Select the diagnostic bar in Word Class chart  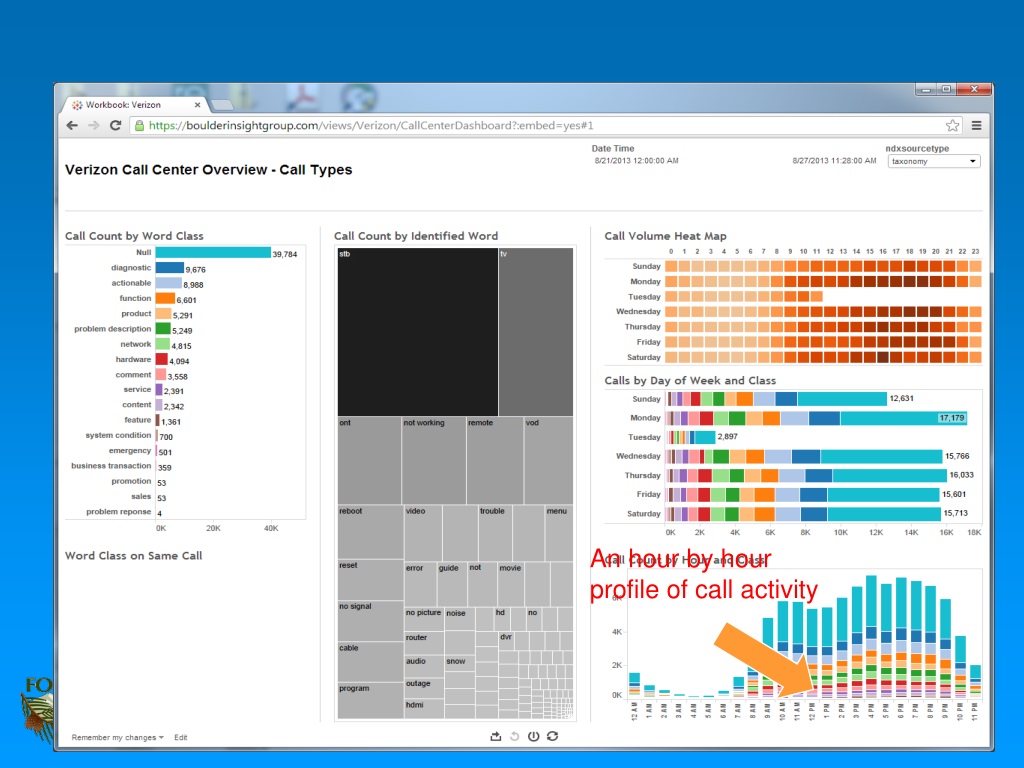170,268
